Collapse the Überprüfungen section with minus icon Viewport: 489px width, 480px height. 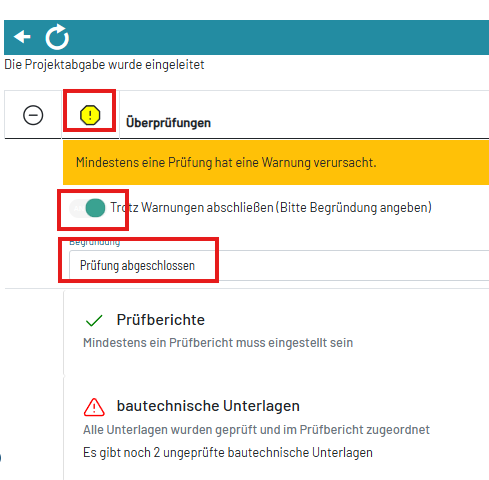pos(33,115)
